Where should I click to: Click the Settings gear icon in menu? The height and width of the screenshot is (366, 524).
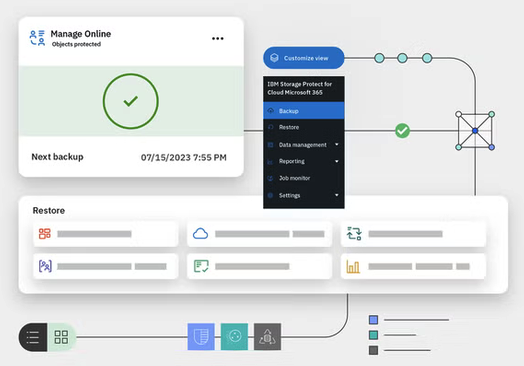pyautogui.click(x=271, y=195)
